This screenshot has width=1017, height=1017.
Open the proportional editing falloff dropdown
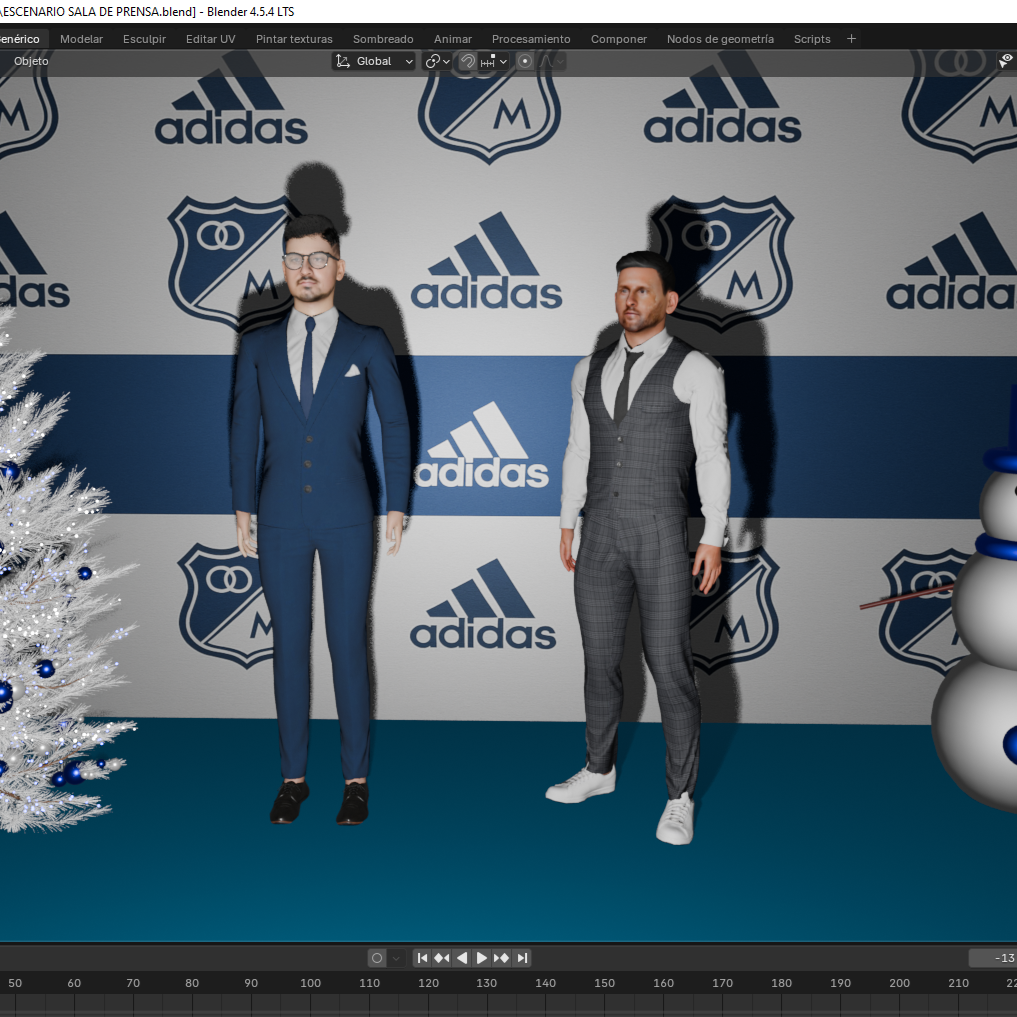click(552, 61)
